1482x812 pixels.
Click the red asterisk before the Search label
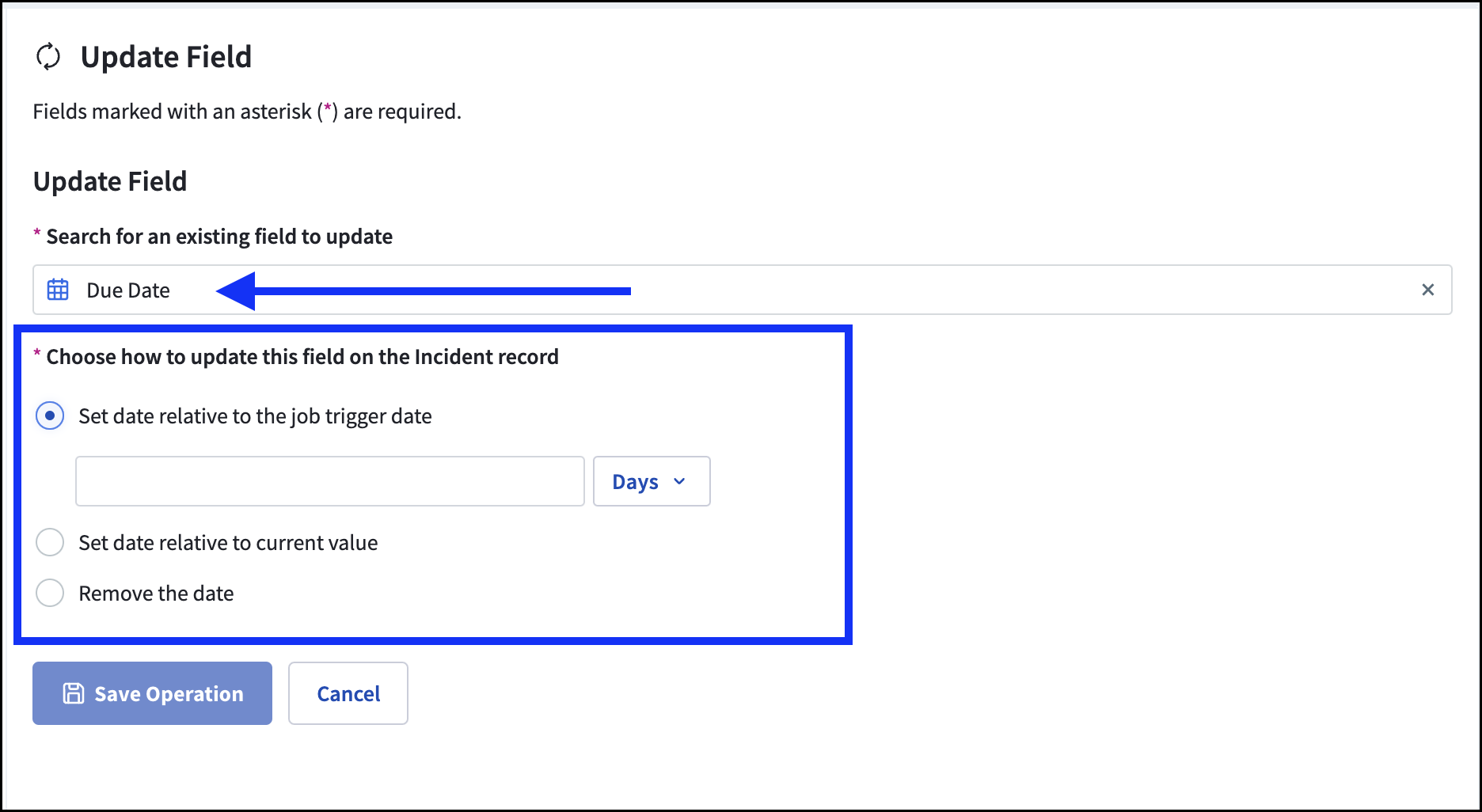coord(36,235)
